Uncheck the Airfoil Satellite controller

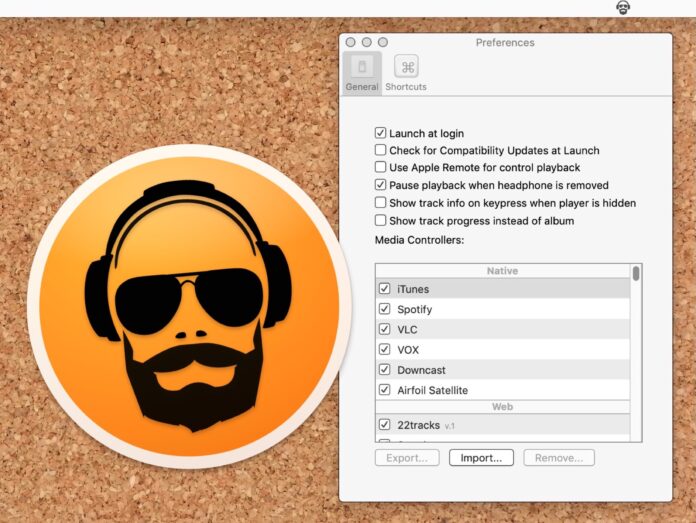384,390
